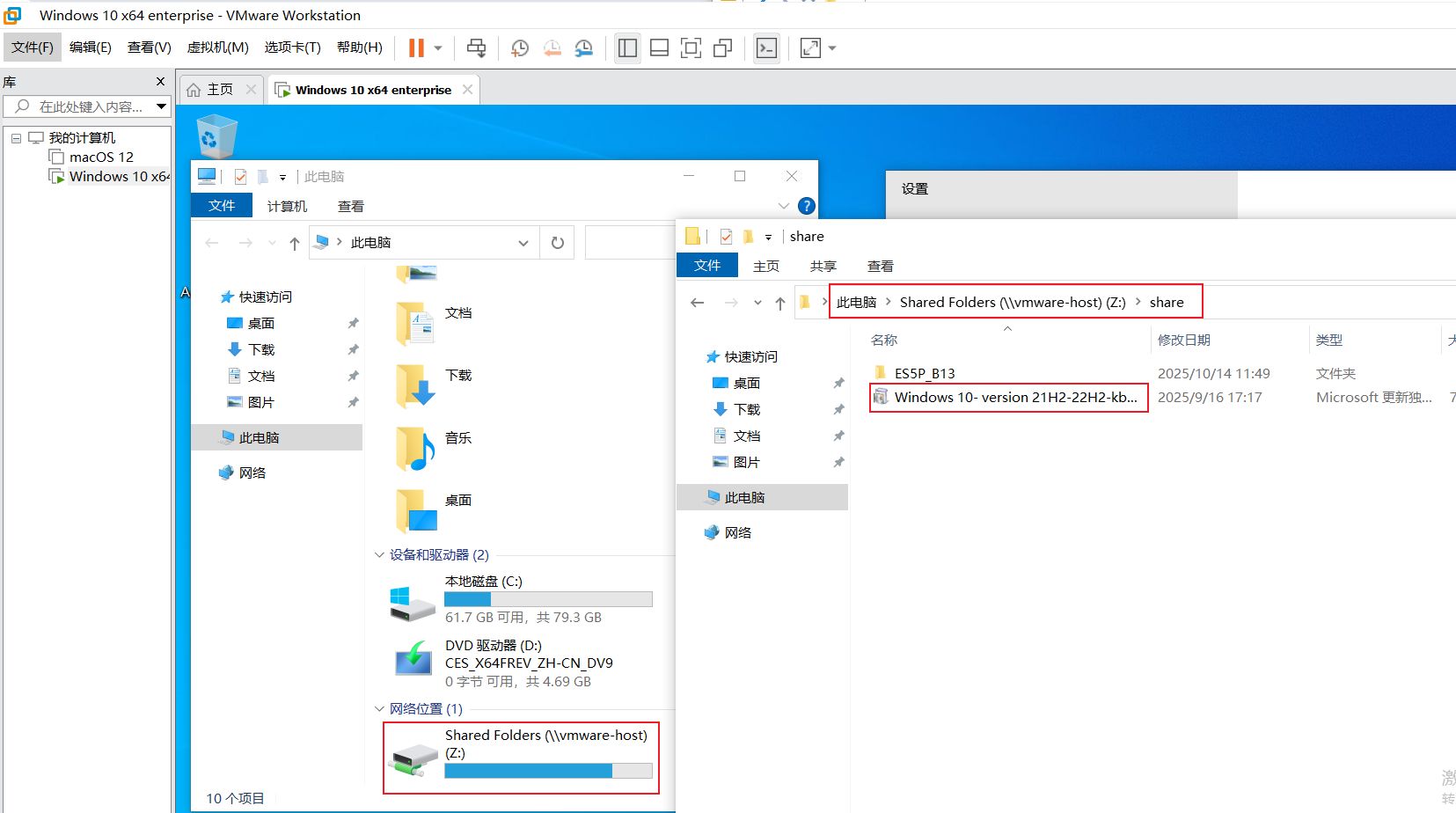Viewport: 1456px width, 813px height.
Task: Collapse the 我的计算机 tree node
Action: (16, 138)
